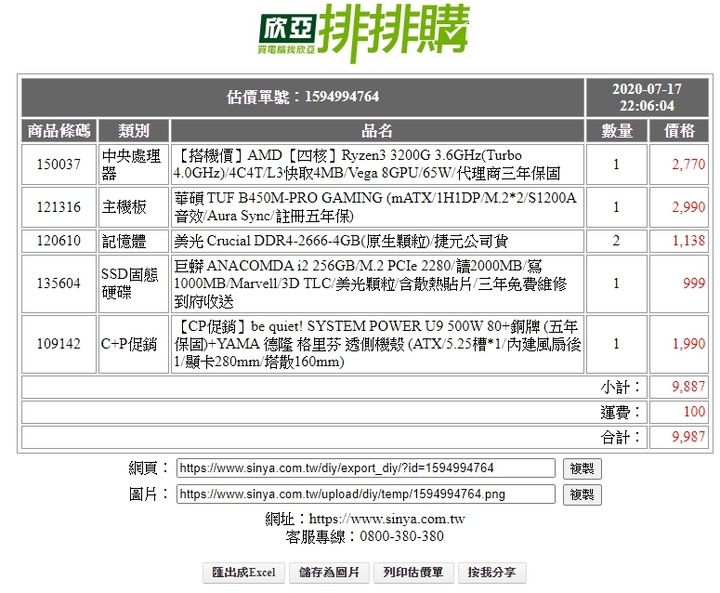Click the 合計 label
720x593 pixels.
click(620, 437)
